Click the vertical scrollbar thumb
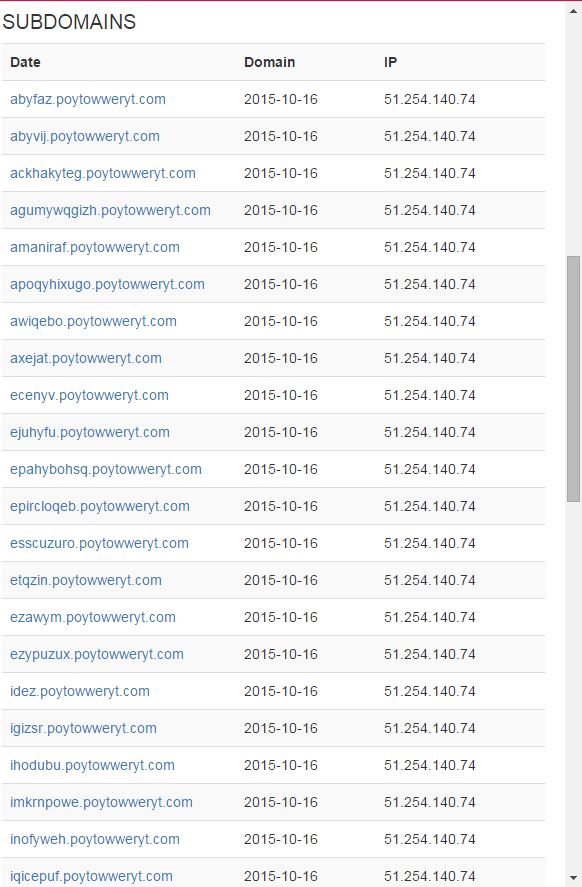582x887 pixels. 574,378
